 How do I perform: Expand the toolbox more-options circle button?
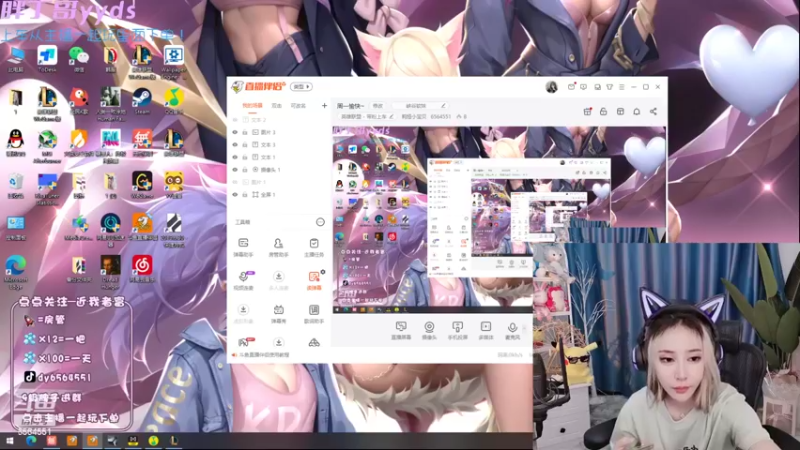pyautogui.click(x=320, y=222)
